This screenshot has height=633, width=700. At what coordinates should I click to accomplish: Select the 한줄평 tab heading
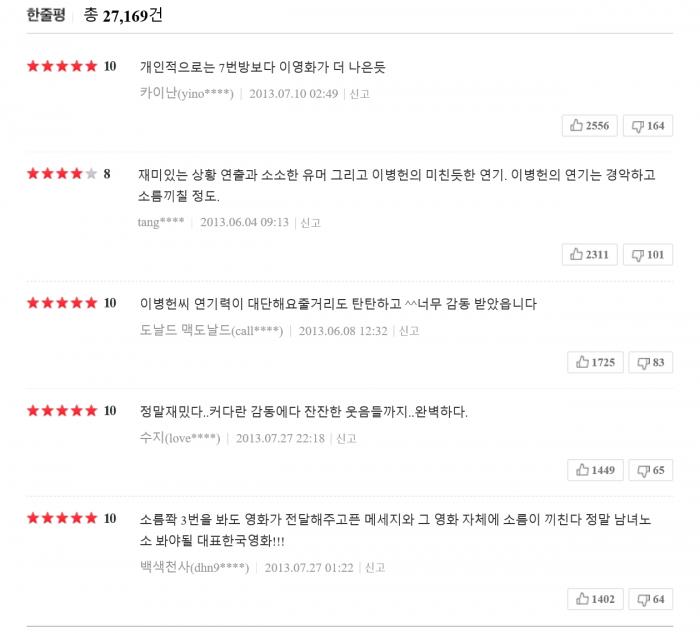click(46, 15)
